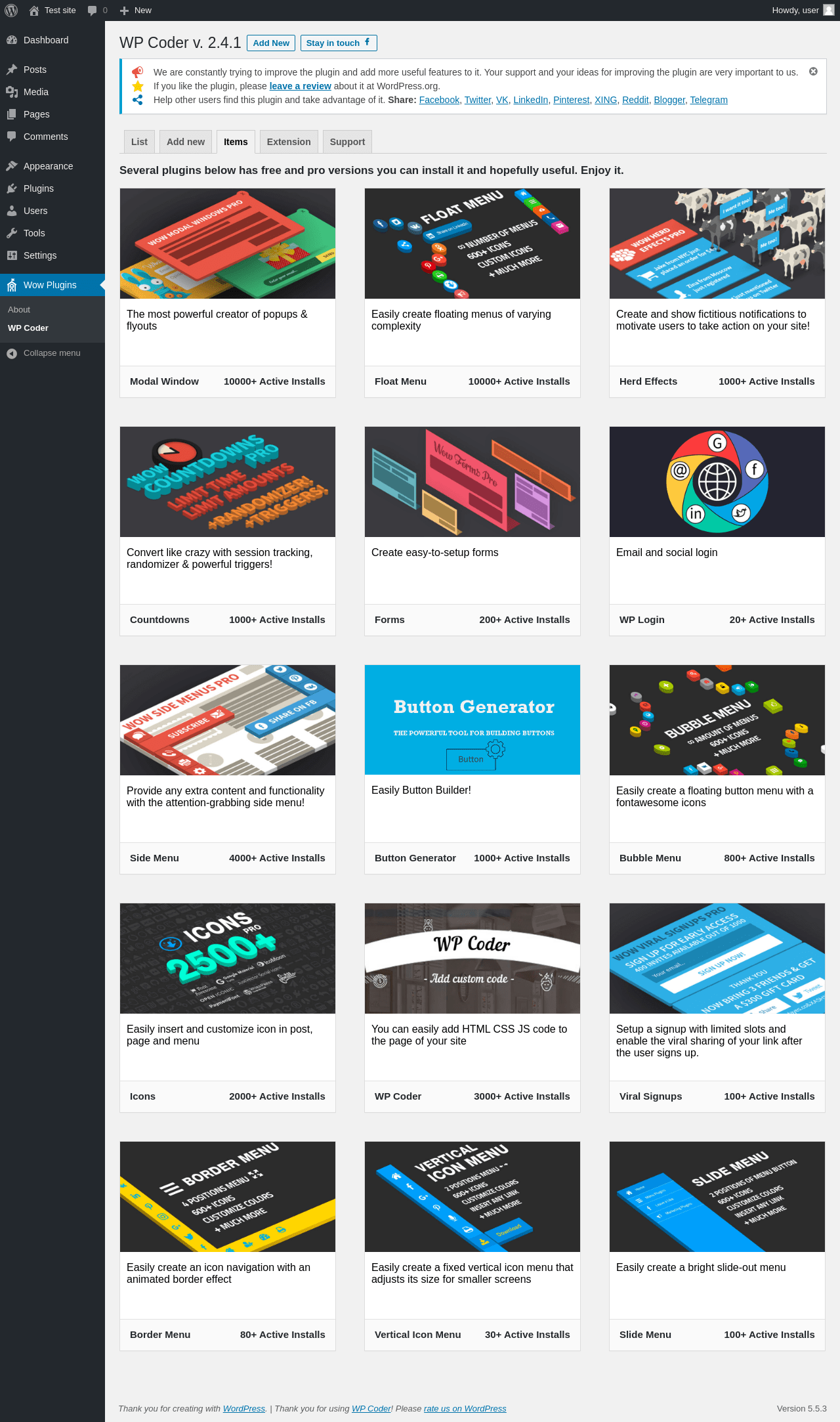Open the WP Coder plugin thumbnail
Image resolution: width=840 pixels, height=1422 pixels.
[x=472, y=959]
